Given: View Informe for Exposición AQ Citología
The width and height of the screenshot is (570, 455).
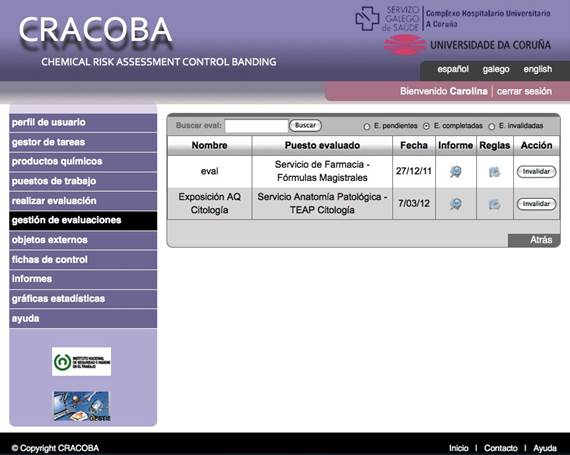Looking at the screenshot, I should pyautogui.click(x=455, y=204).
